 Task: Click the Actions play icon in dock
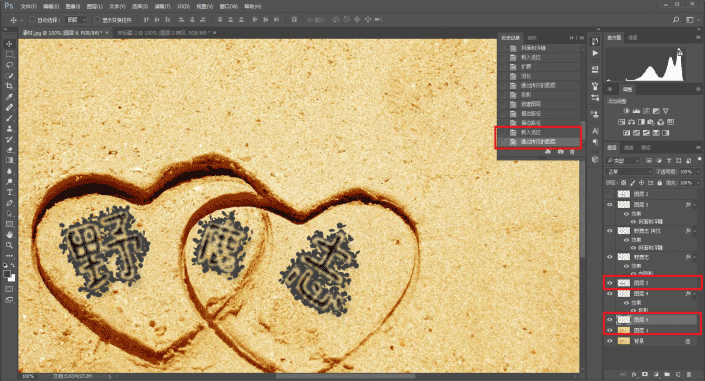[595, 53]
